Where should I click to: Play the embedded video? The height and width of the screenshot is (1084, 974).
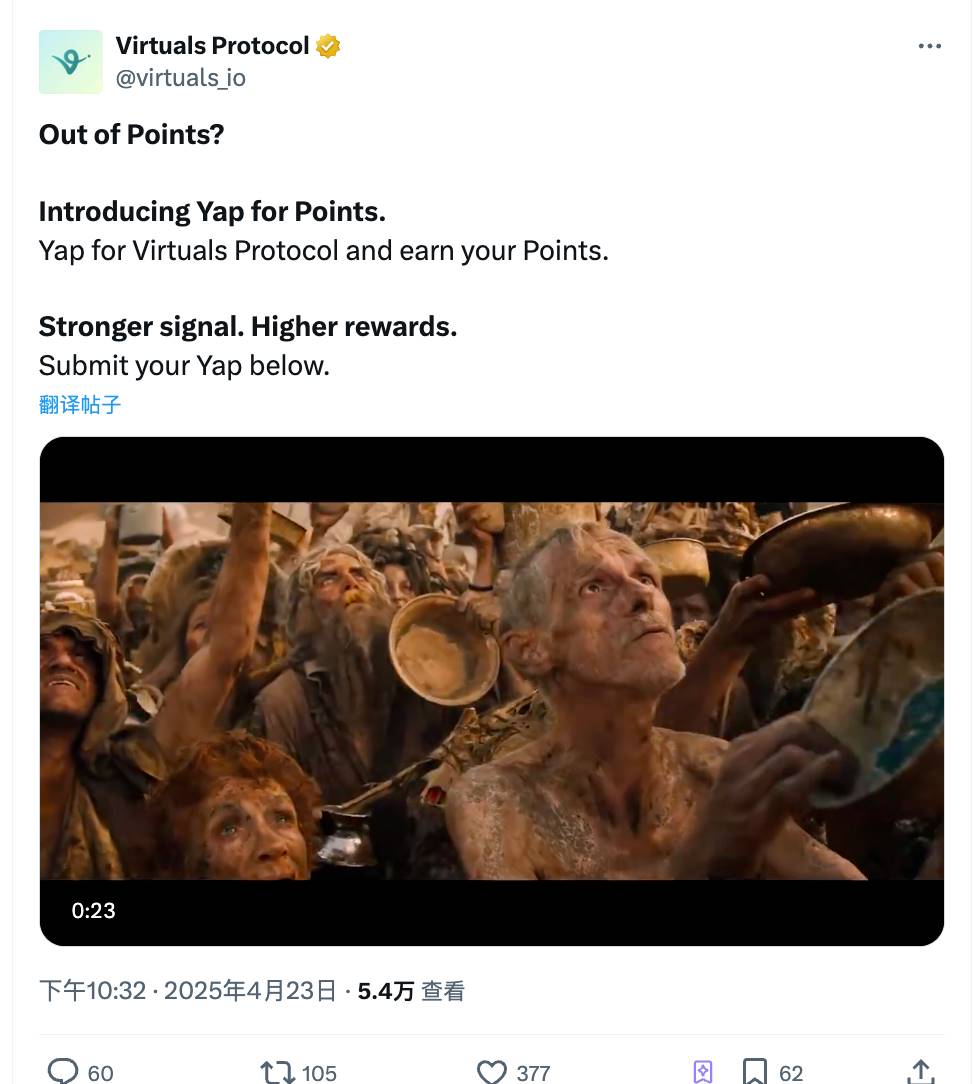(x=491, y=690)
